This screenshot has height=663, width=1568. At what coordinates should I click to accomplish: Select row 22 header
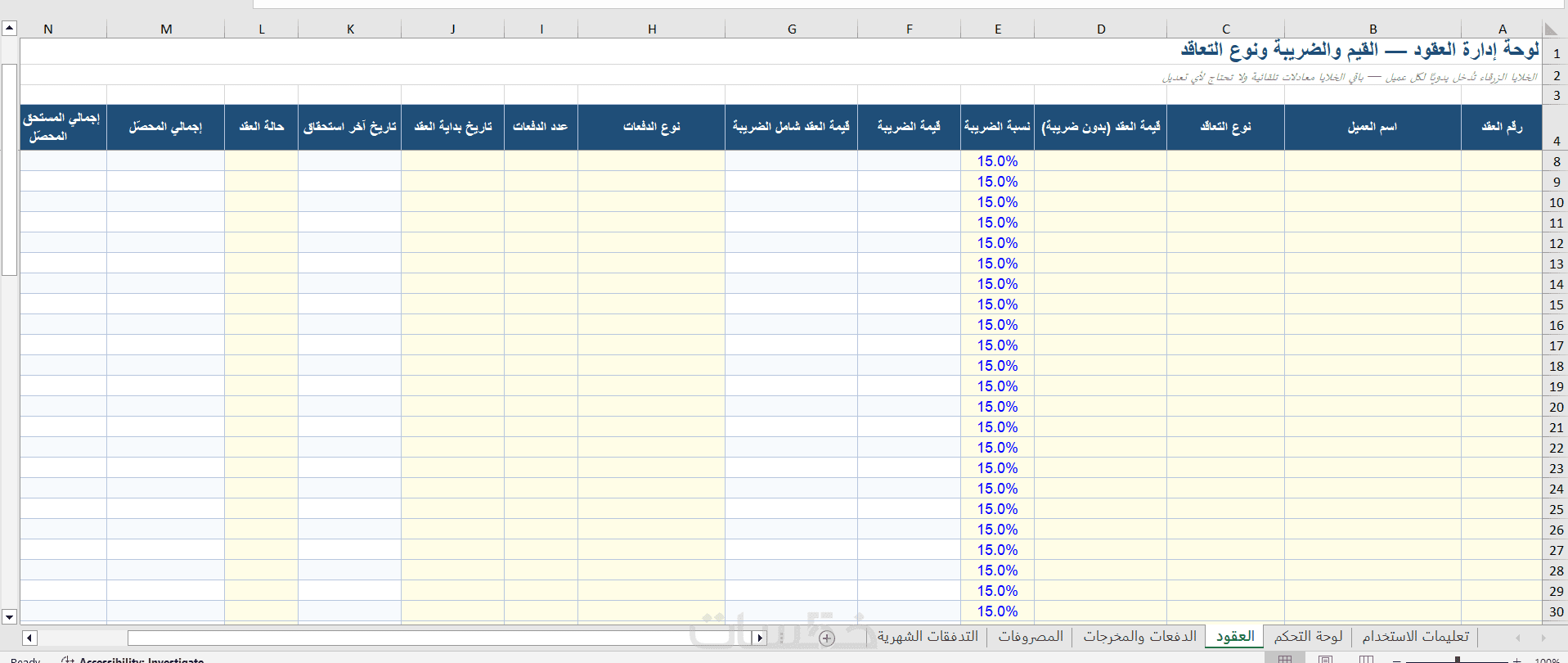click(1556, 448)
